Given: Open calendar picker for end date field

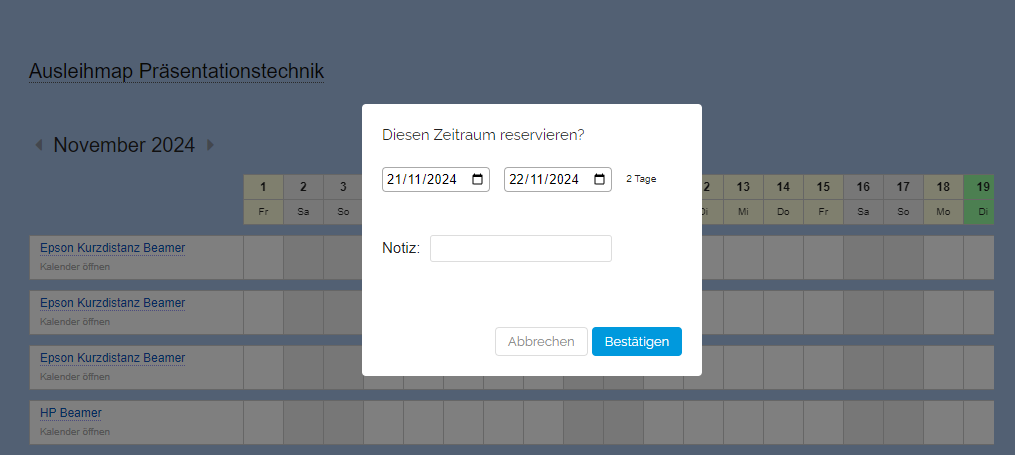Looking at the screenshot, I should click(600, 180).
